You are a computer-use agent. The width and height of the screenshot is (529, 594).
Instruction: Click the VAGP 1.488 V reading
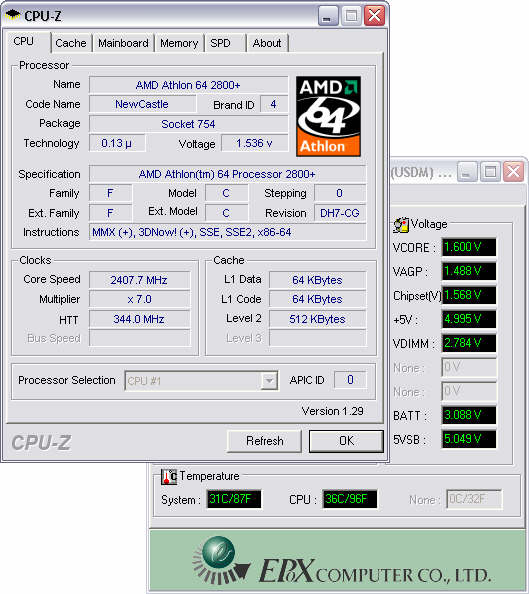pos(469,271)
